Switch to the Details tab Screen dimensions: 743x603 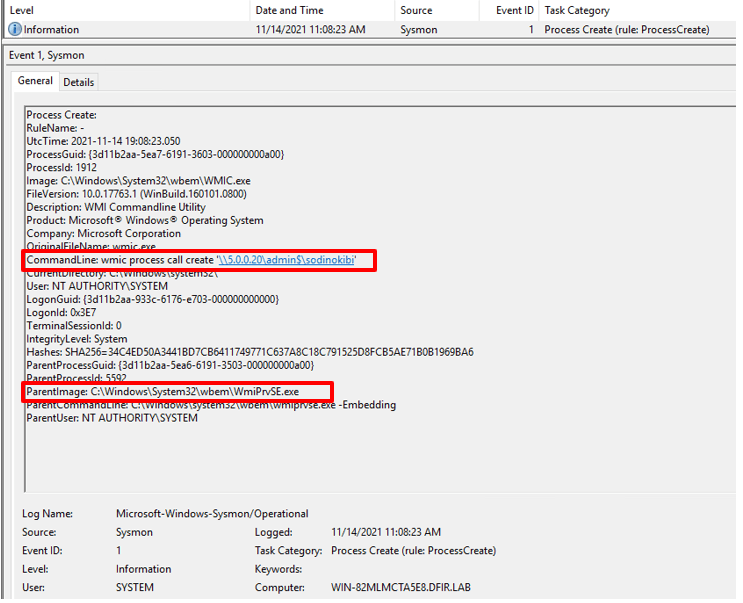pyautogui.click(x=79, y=82)
